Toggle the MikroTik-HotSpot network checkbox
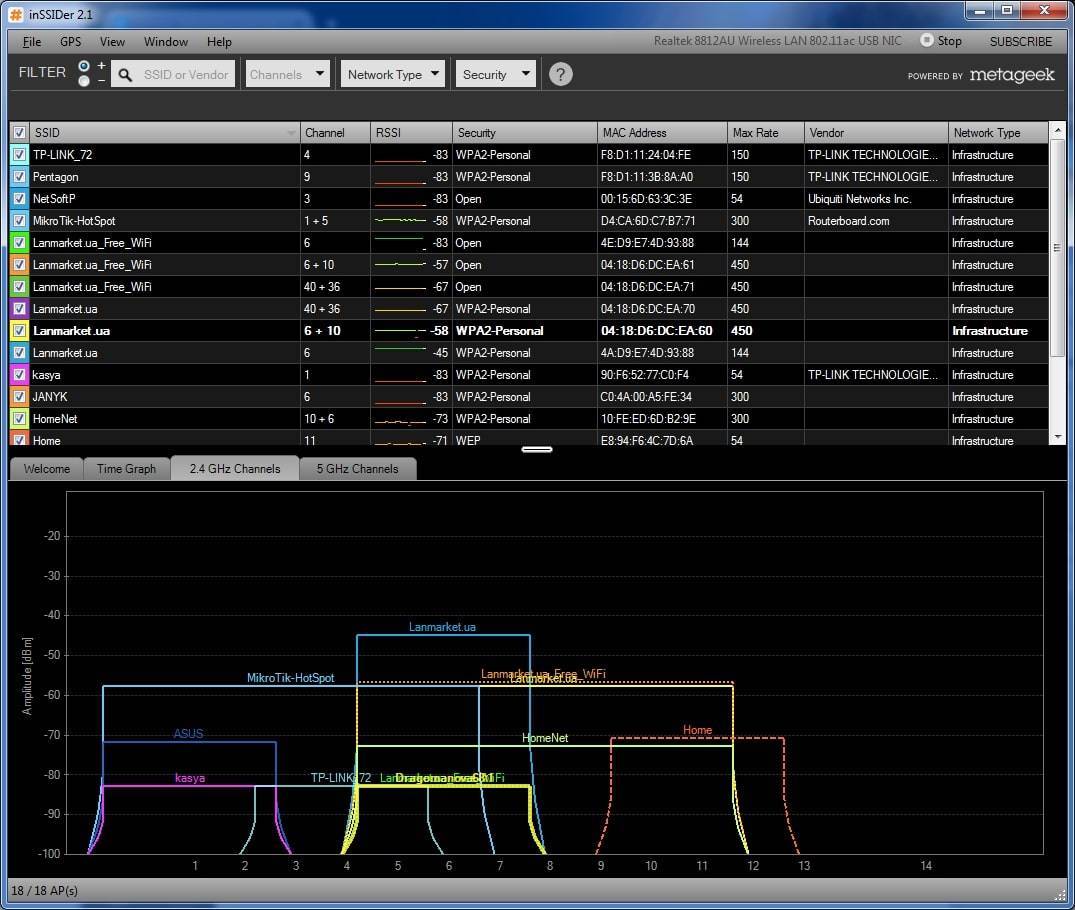The image size is (1075, 910). [x=19, y=221]
